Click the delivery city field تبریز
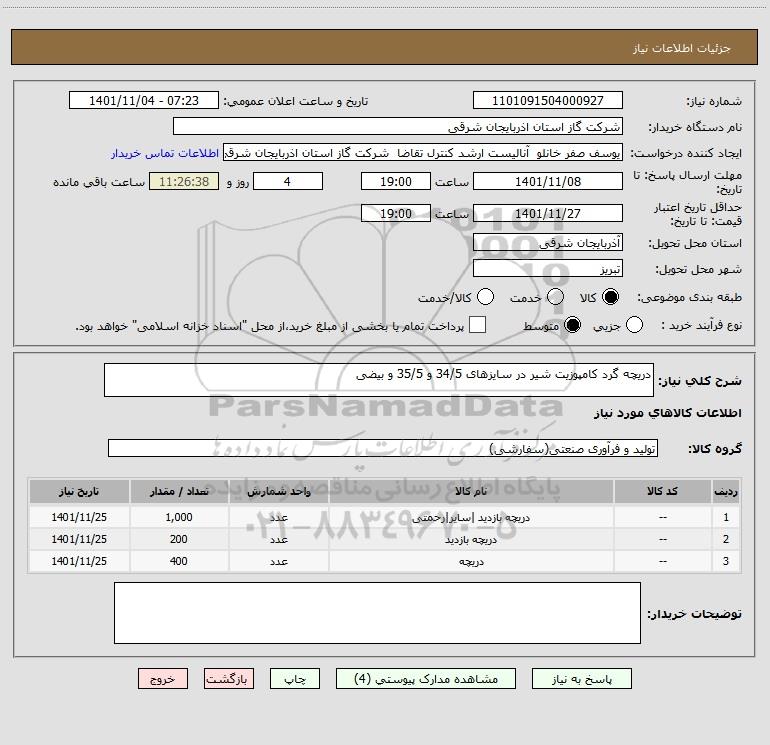The height and width of the screenshot is (745, 770). tap(548, 269)
